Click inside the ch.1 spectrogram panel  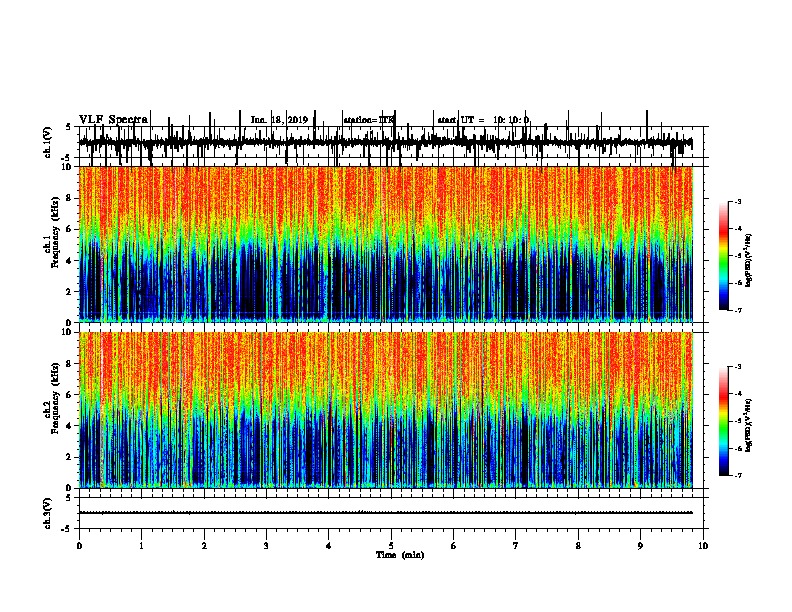[x=385, y=244]
